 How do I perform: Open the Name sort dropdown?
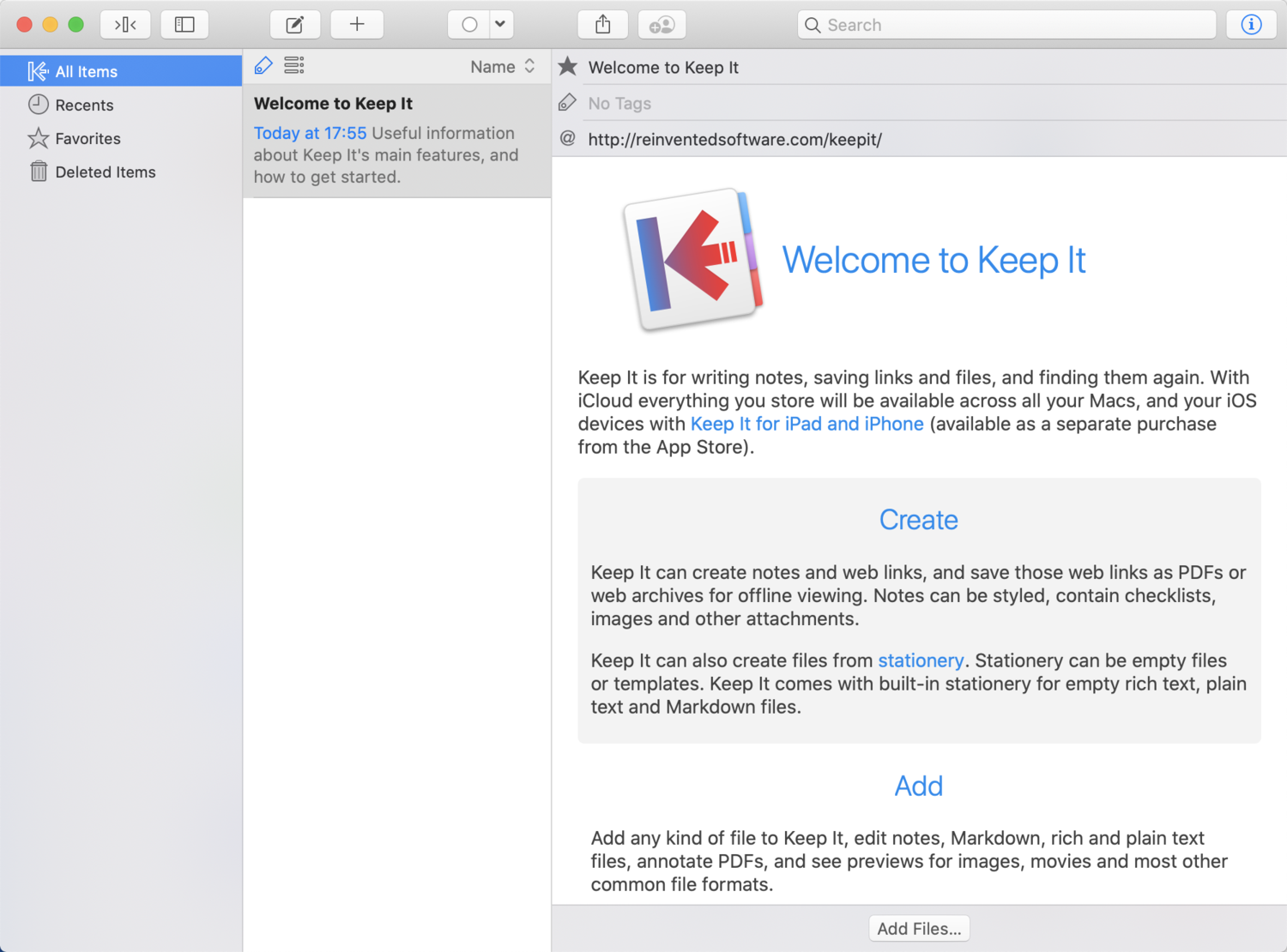tap(503, 66)
